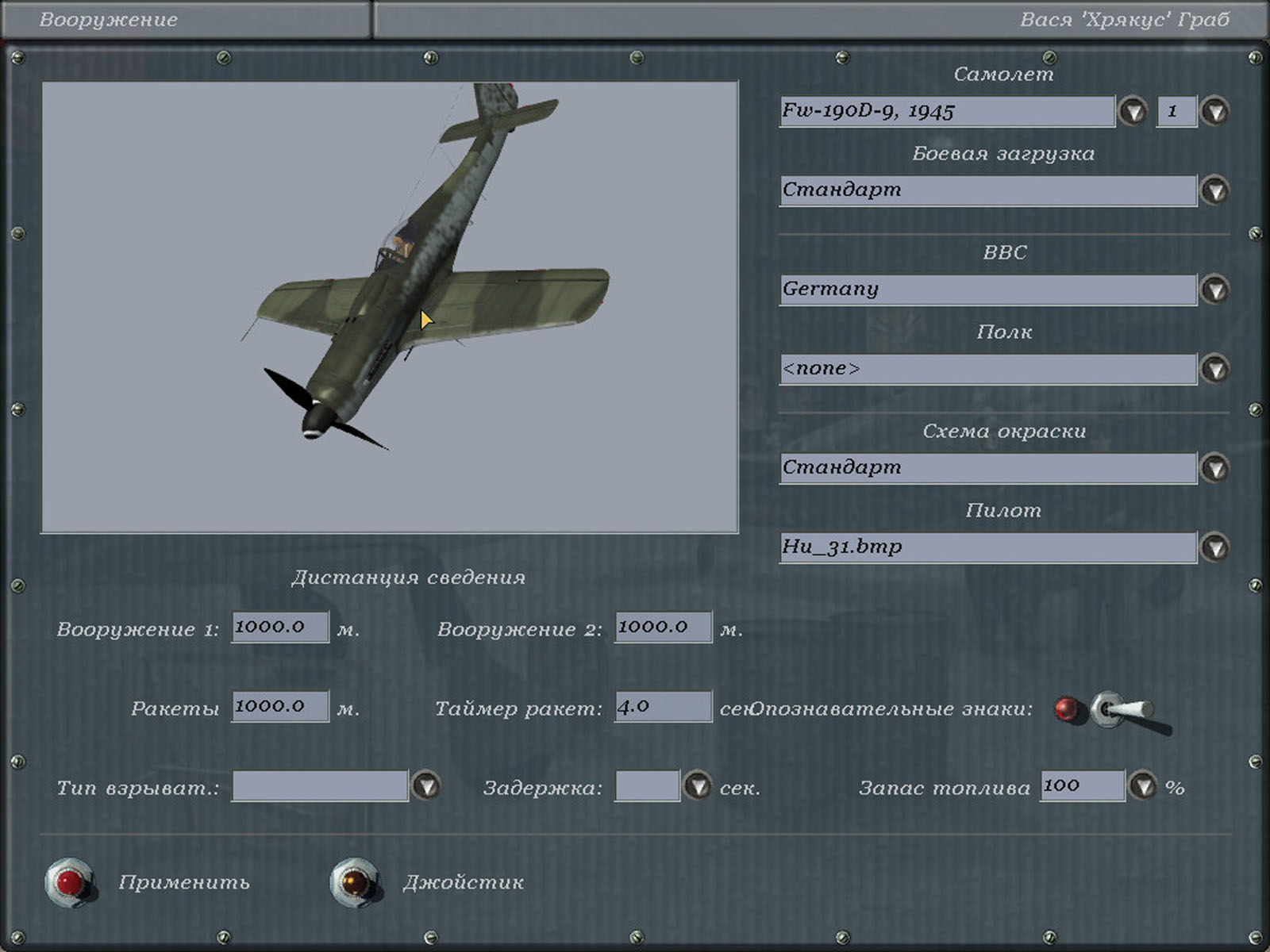Select the Ракеты distance input field
Viewport: 1270px width, 952px height.
(279, 707)
